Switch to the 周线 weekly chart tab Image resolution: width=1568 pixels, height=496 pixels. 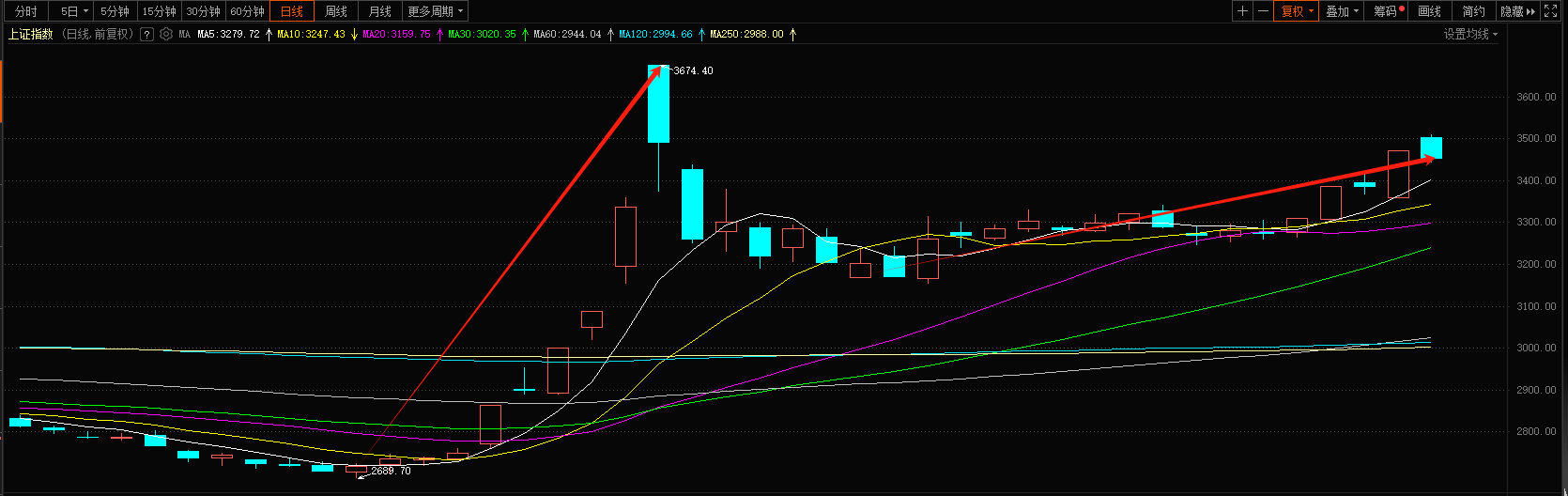pos(336,11)
